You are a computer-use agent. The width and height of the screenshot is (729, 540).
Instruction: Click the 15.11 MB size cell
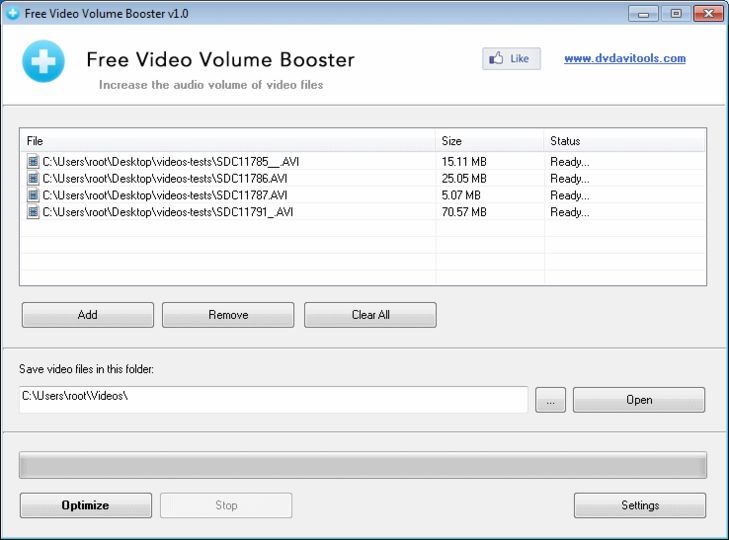pyautogui.click(x=464, y=161)
